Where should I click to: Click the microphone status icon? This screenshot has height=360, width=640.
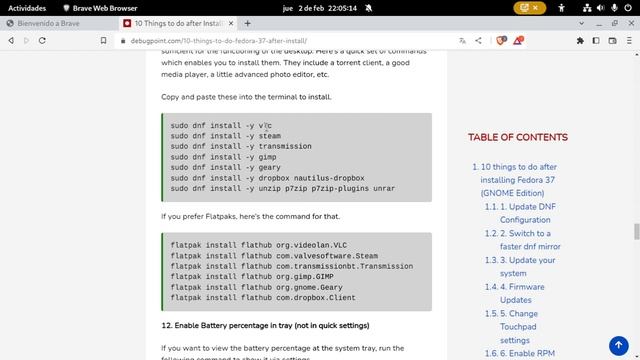(x=614, y=8)
